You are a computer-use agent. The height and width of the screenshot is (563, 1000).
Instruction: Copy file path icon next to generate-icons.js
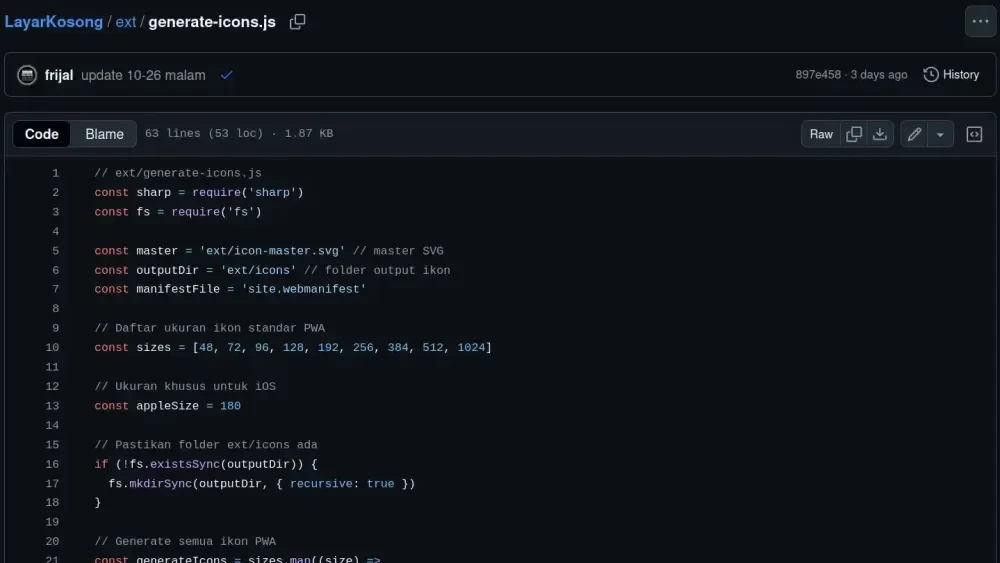pyautogui.click(x=297, y=22)
